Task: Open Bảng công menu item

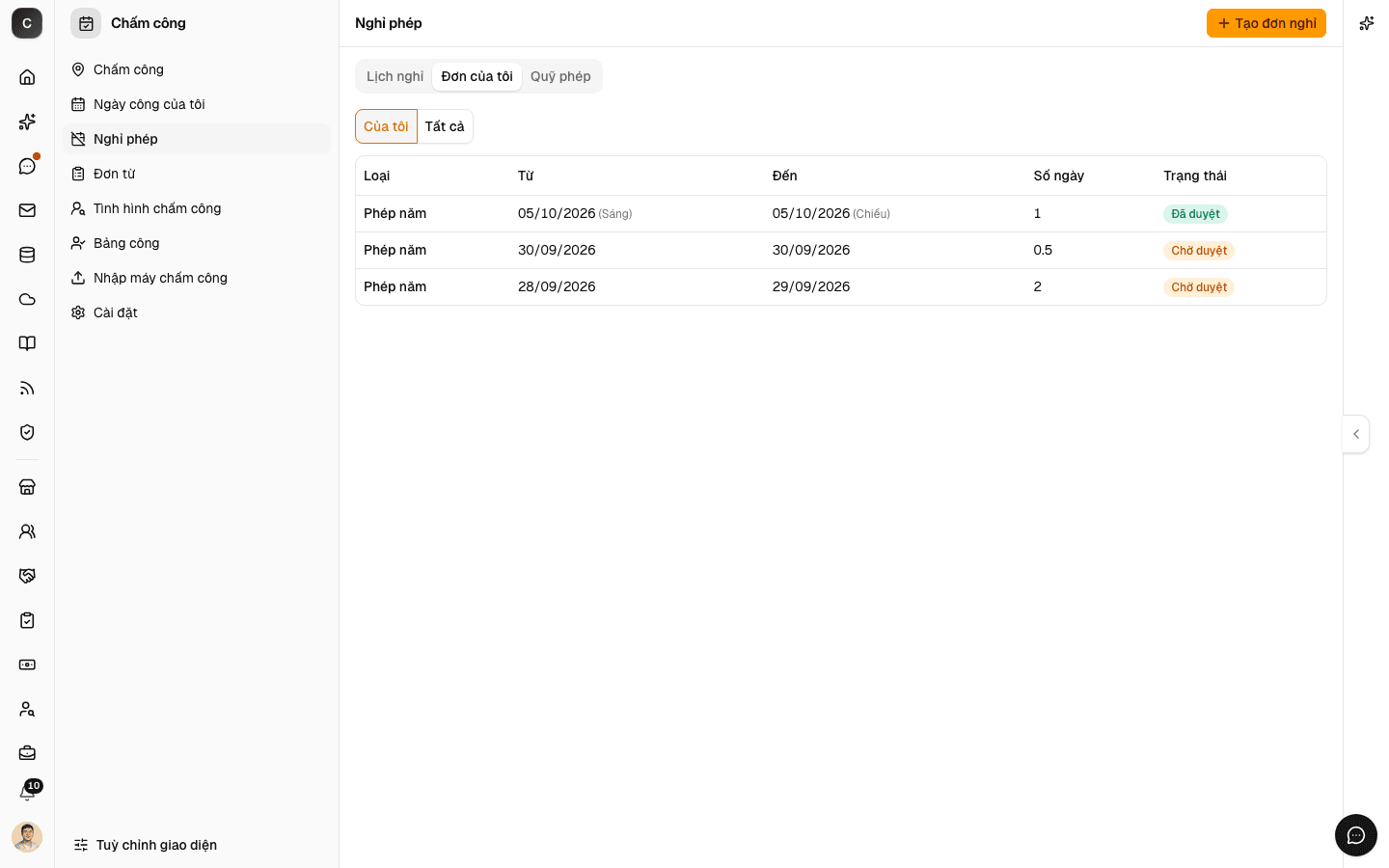Action: click(197, 243)
